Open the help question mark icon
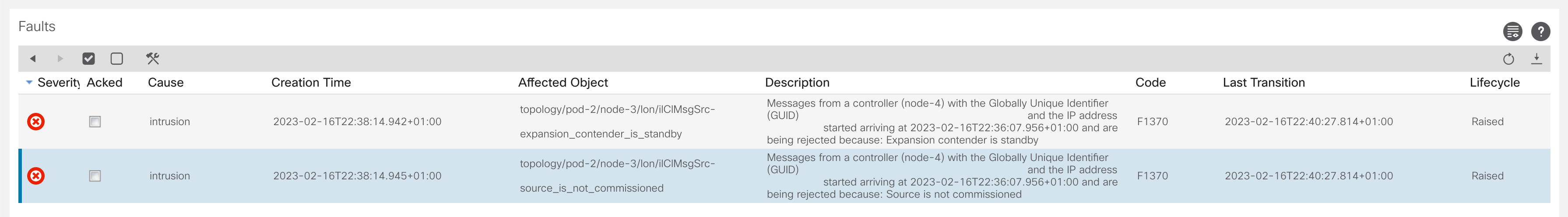The width and height of the screenshot is (1568, 217). pyautogui.click(x=1540, y=31)
